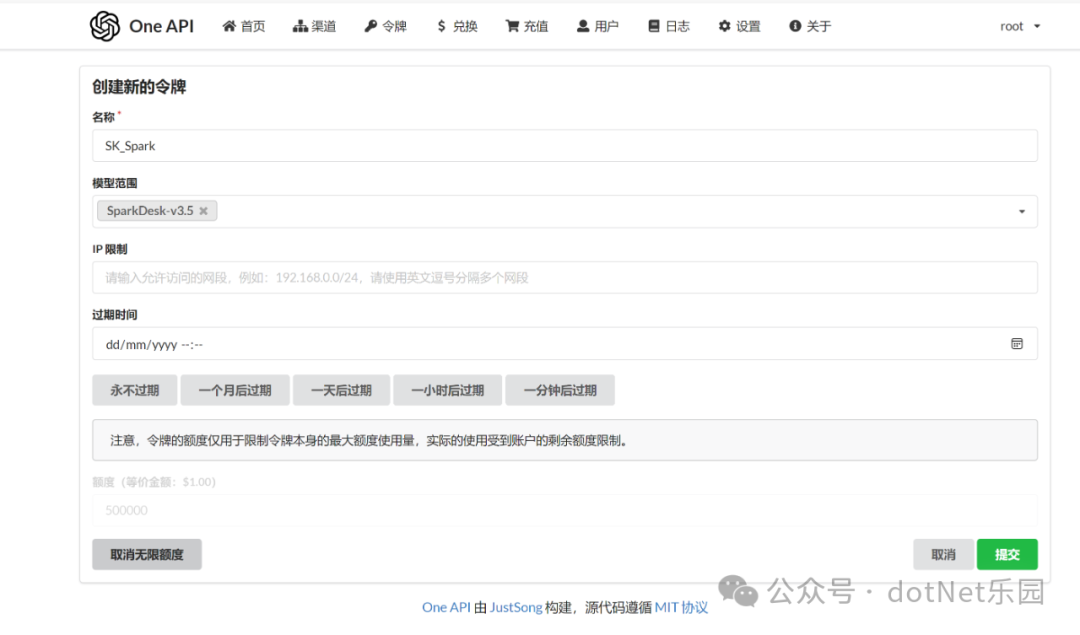Expand the 模型范围 dropdown arrow
This screenshot has height=635, width=1080.
1022,211
